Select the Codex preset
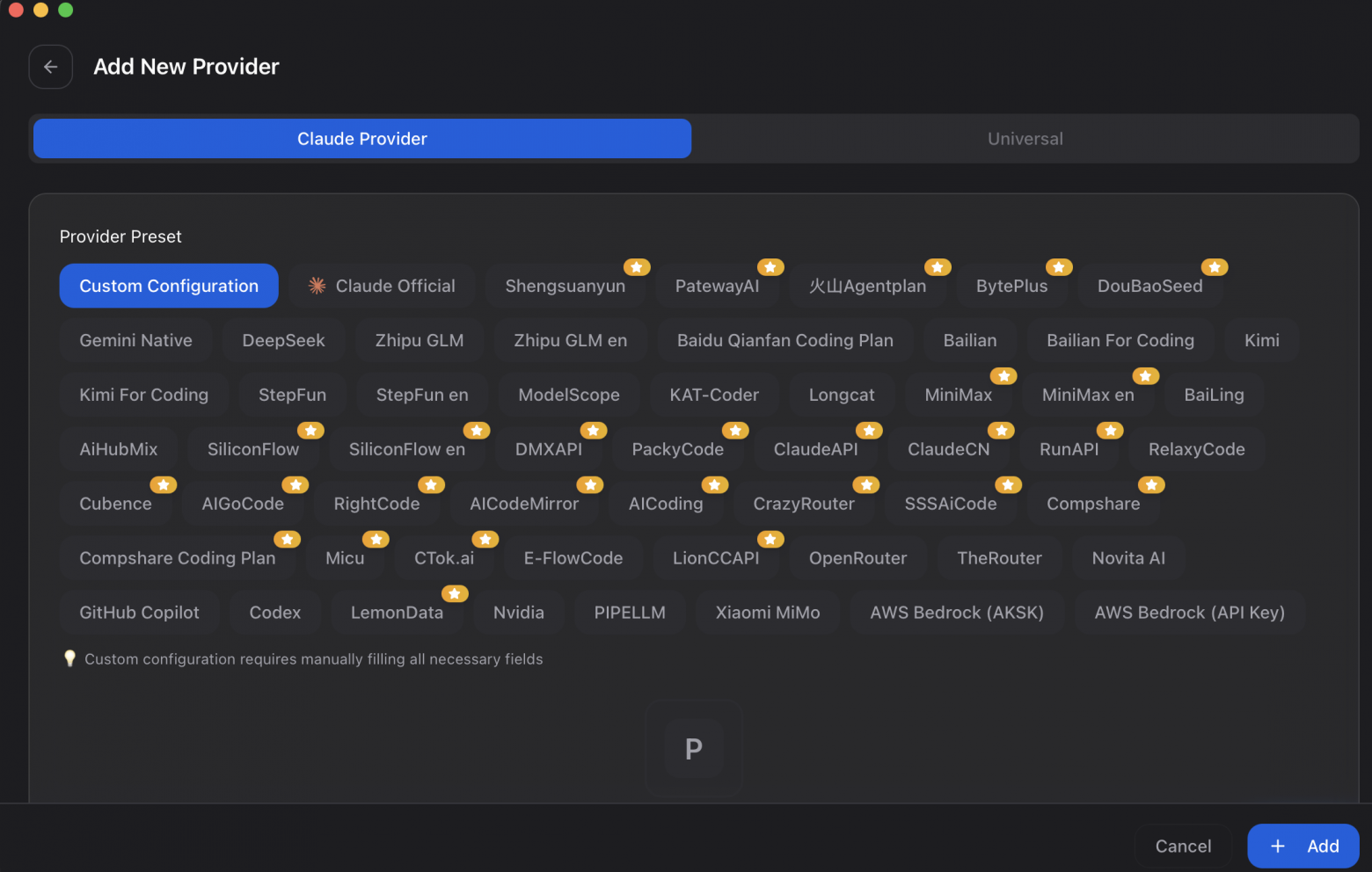The image size is (1372, 872). pyautogui.click(x=275, y=613)
